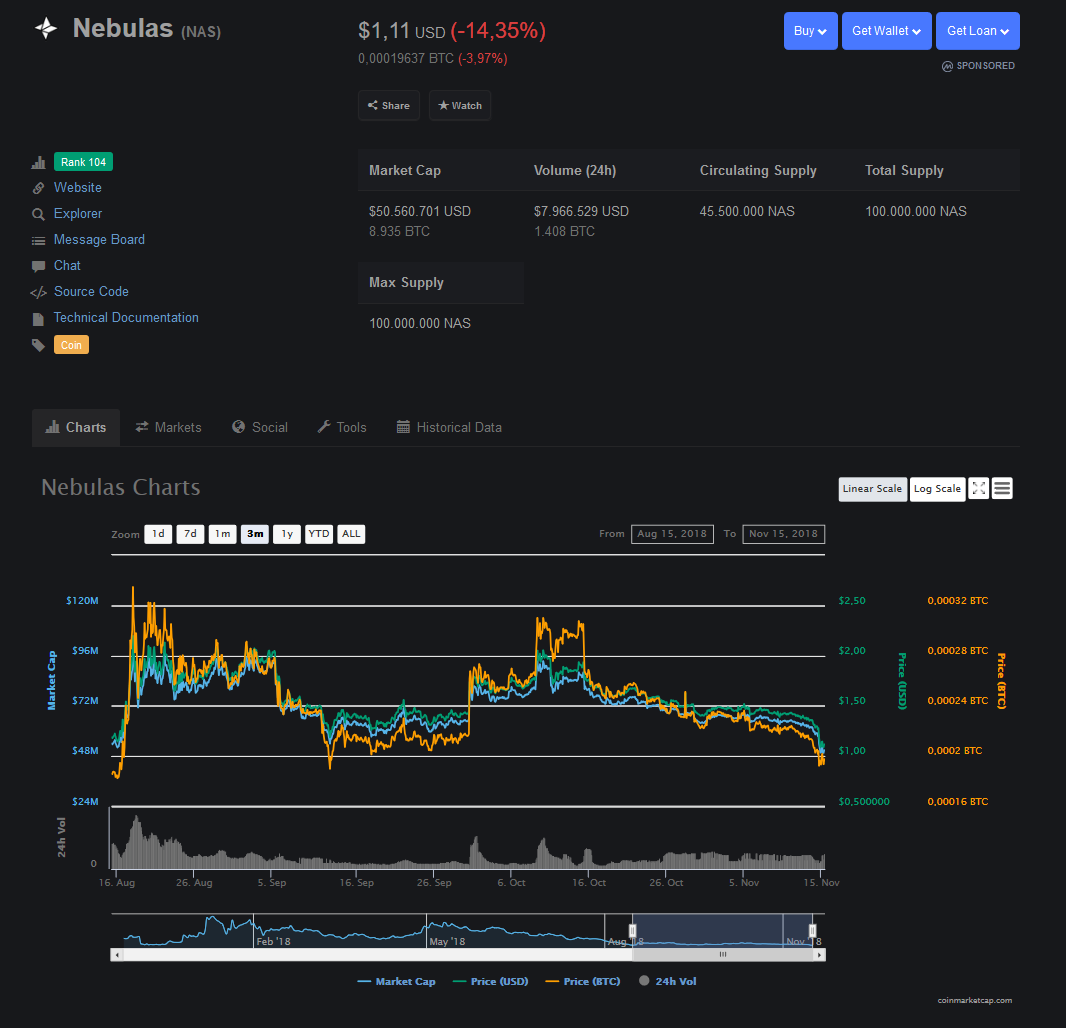Open the Technical Documentation link

pyautogui.click(x=126, y=318)
